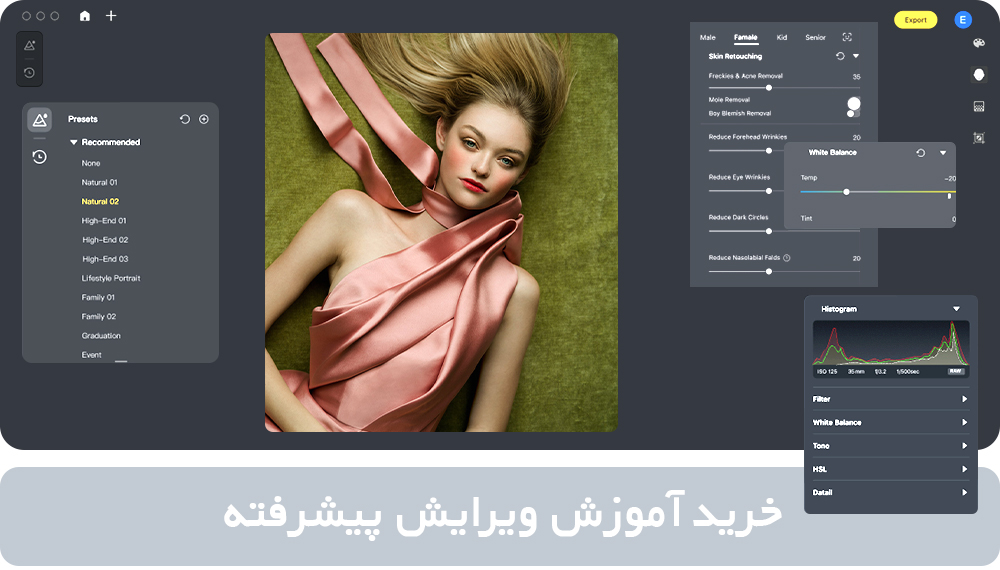Open Nasolabial Folds help info icon
The height and width of the screenshot is (570, 1000).
click(x=787, y=258)
